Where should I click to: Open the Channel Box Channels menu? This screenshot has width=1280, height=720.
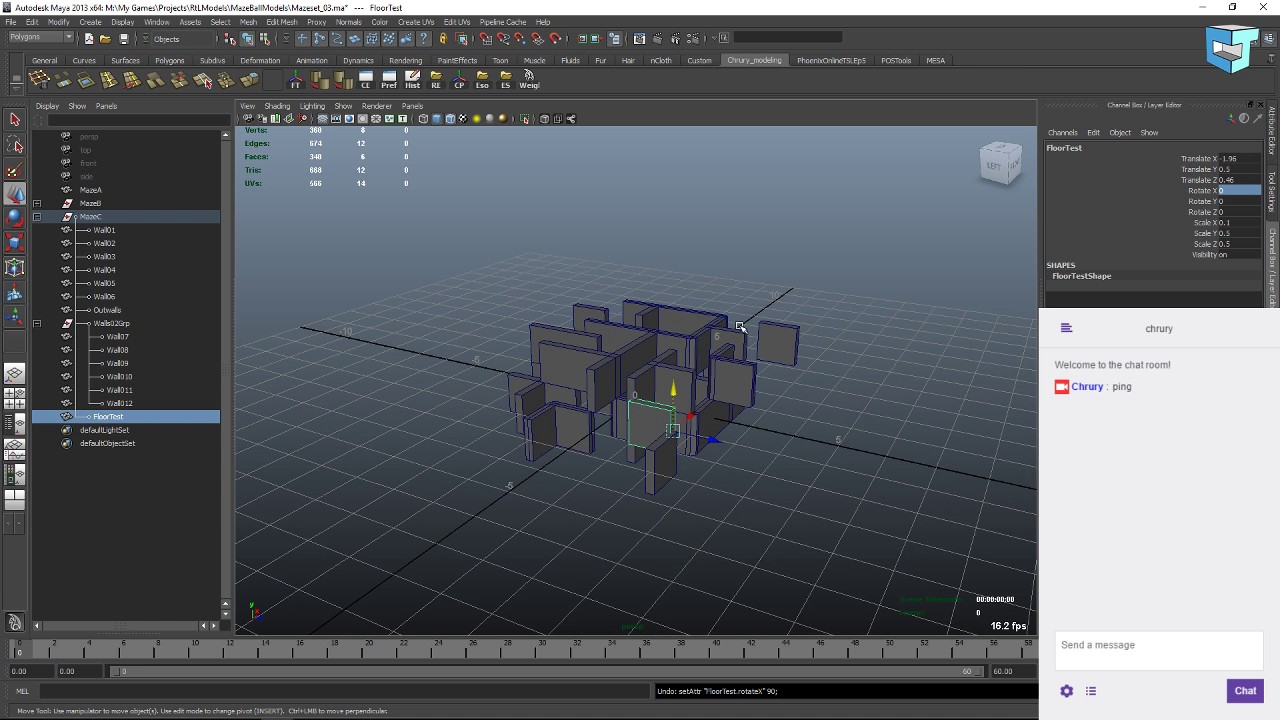pyautogui.click(x=1062, y=132)
